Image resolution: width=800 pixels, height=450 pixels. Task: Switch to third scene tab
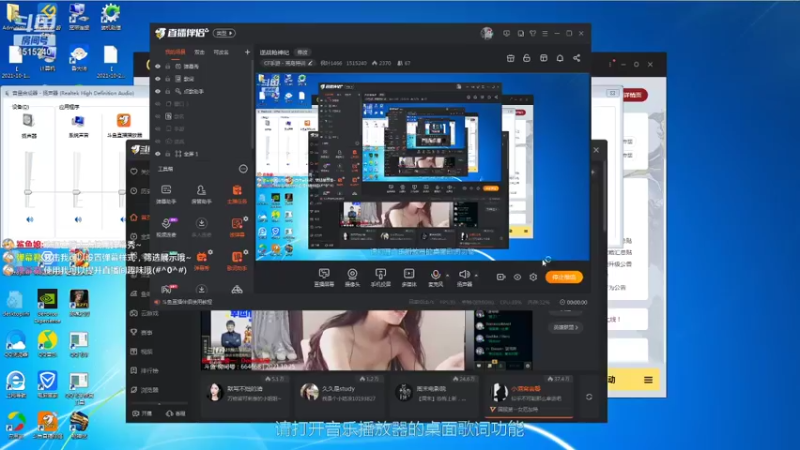click(x=221, y=52)
